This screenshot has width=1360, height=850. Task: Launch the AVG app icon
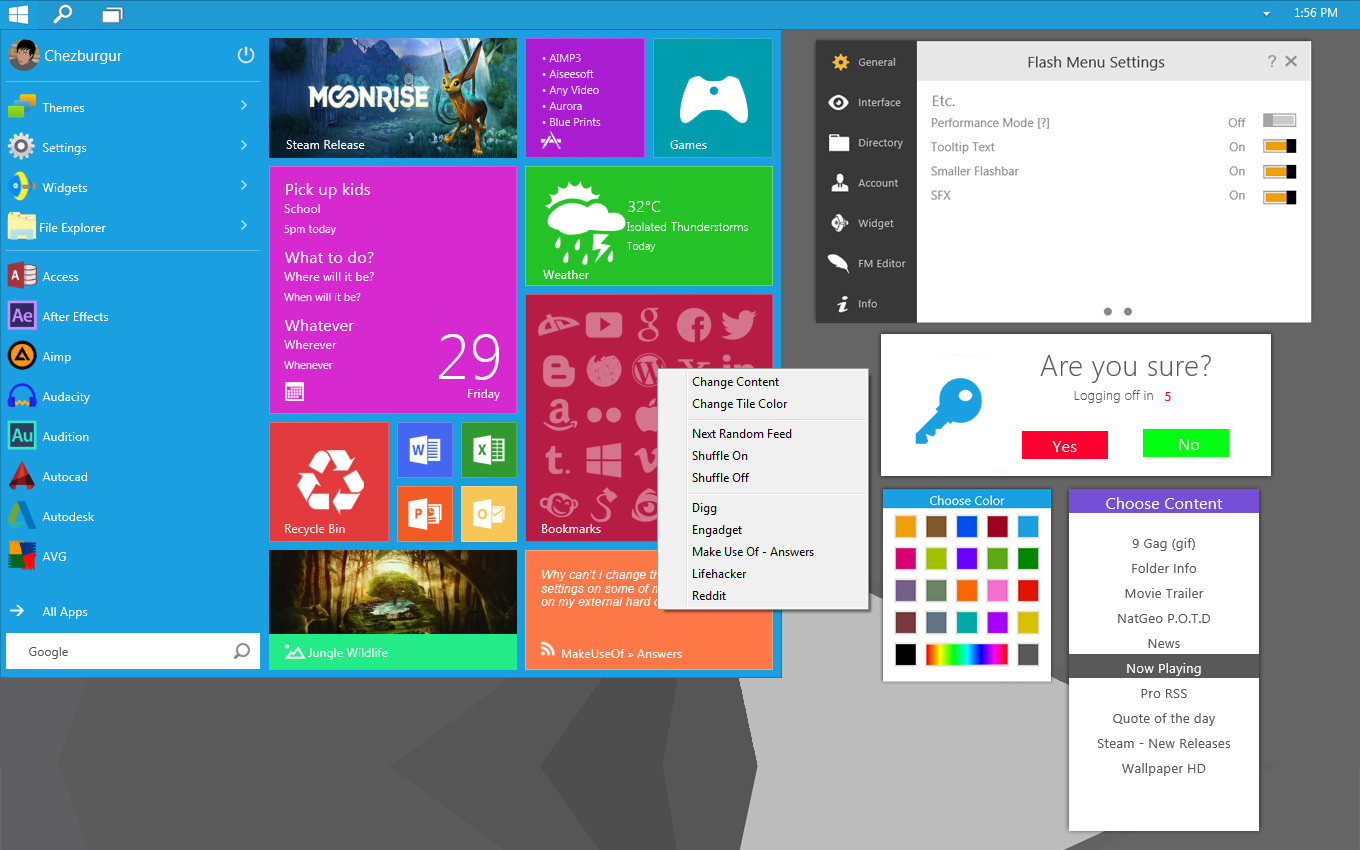click(22, 556)
